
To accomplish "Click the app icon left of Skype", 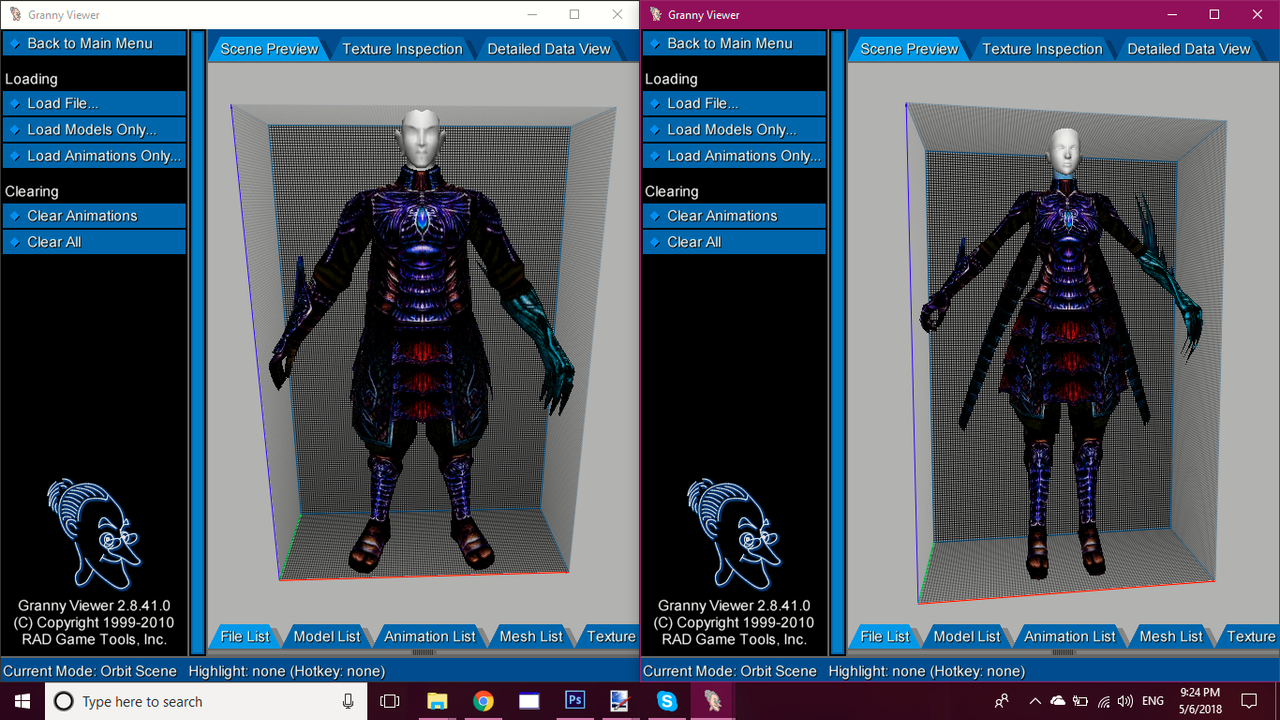I will coord(621,701).
